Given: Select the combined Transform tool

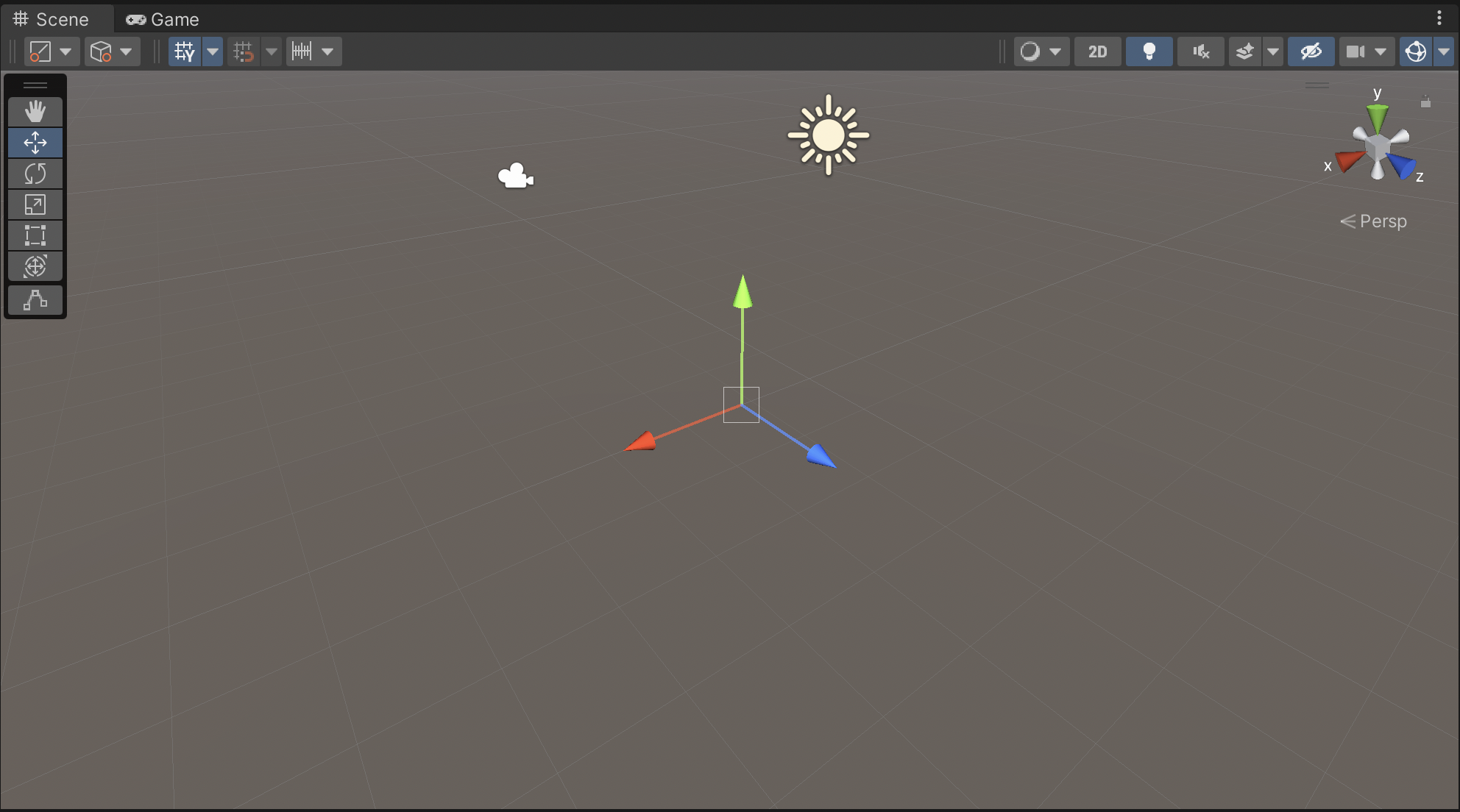Looking at the screenshot, I should (x=35, y=266).
